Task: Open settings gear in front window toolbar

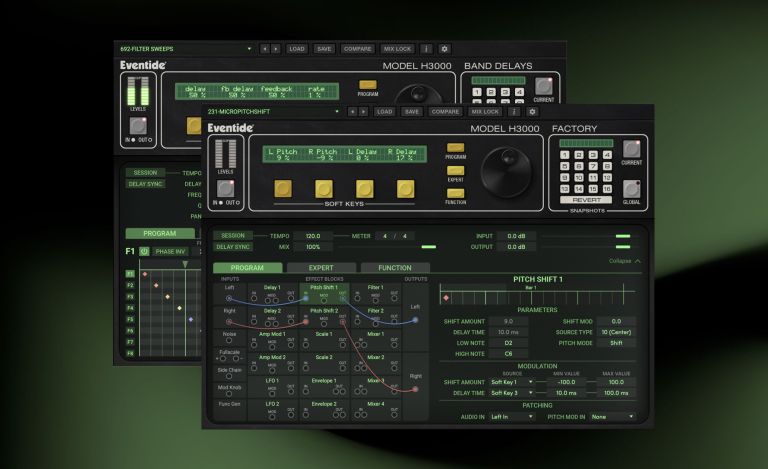Action: pyautogui.click(x=532, y=112)
